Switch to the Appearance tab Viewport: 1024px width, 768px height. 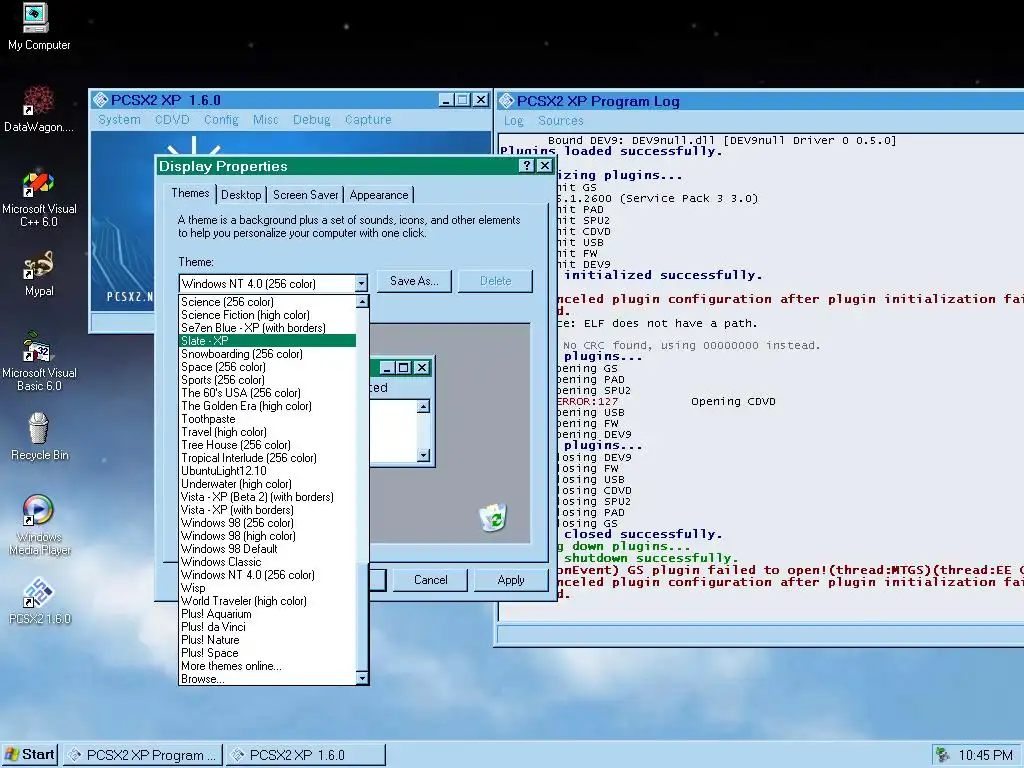[379, 195]
